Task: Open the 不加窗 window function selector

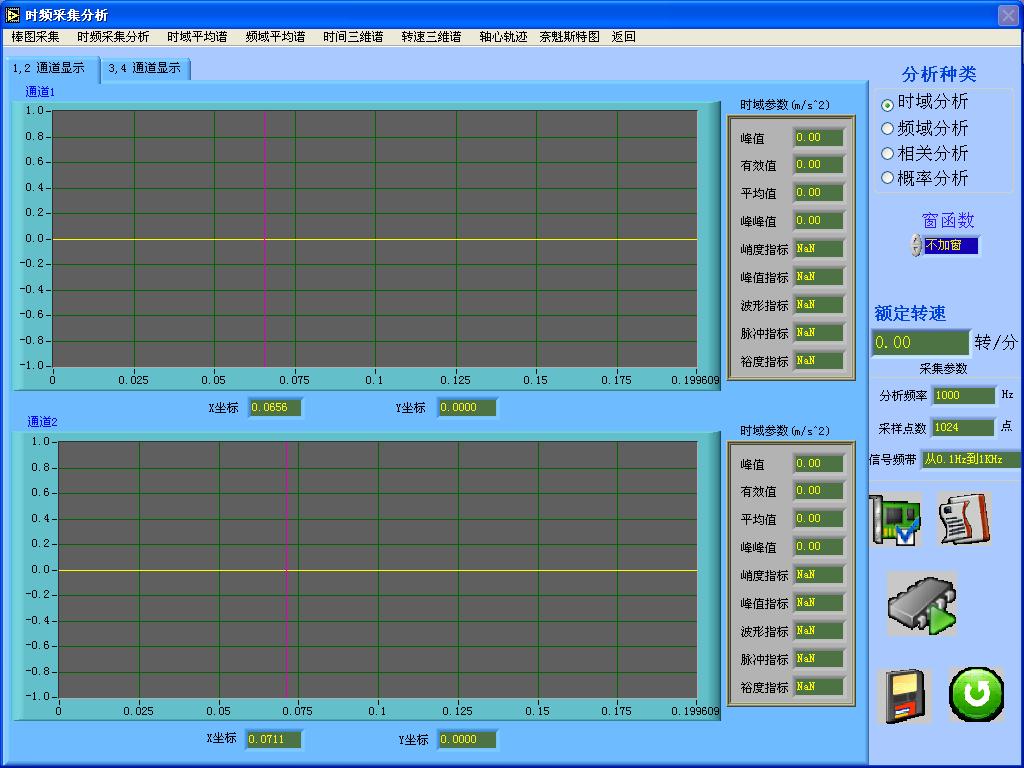Action: (x=951, y=246)
